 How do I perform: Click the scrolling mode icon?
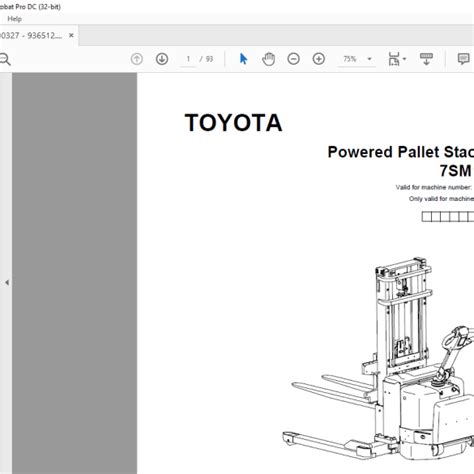tap(426, 59)
